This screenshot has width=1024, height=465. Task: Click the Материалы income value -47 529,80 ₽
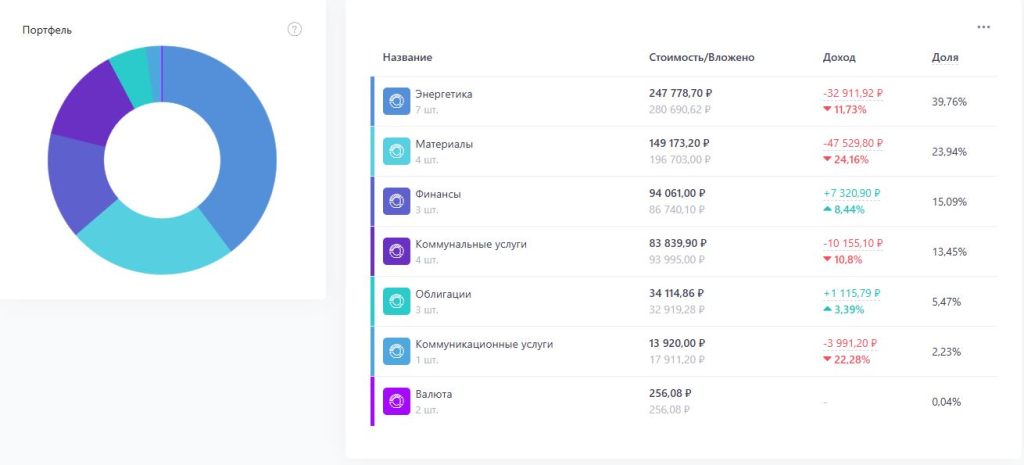(x=852, y=143)
